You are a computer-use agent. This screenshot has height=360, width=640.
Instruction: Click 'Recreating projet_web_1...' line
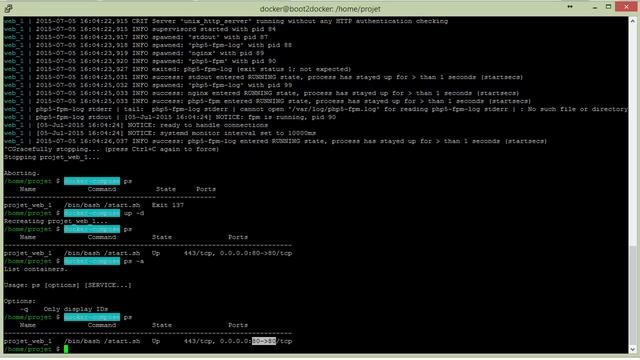(x=56, y=221)
